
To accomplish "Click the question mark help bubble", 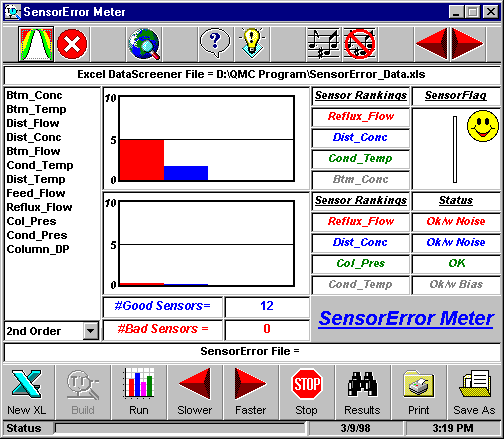I will click(x=215, y=44).
